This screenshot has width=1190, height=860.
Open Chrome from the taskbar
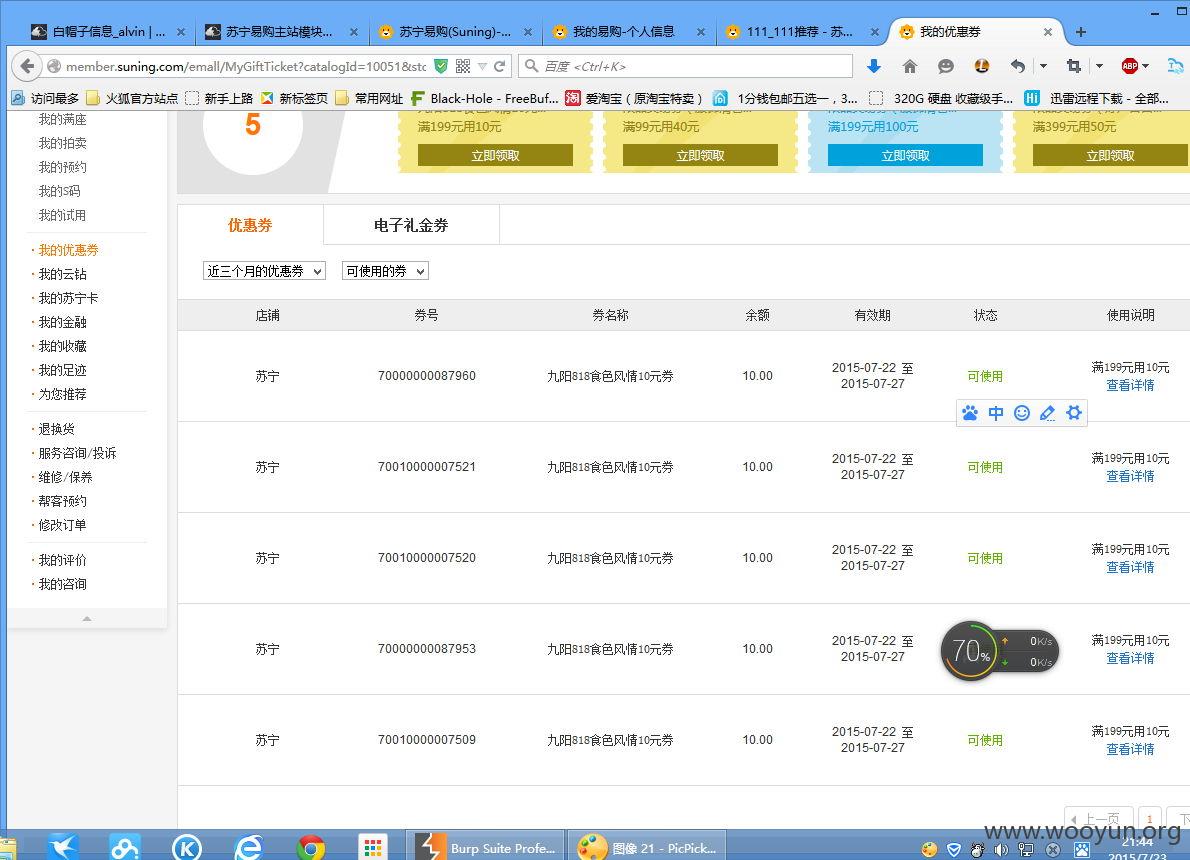[x=311, y=847]
